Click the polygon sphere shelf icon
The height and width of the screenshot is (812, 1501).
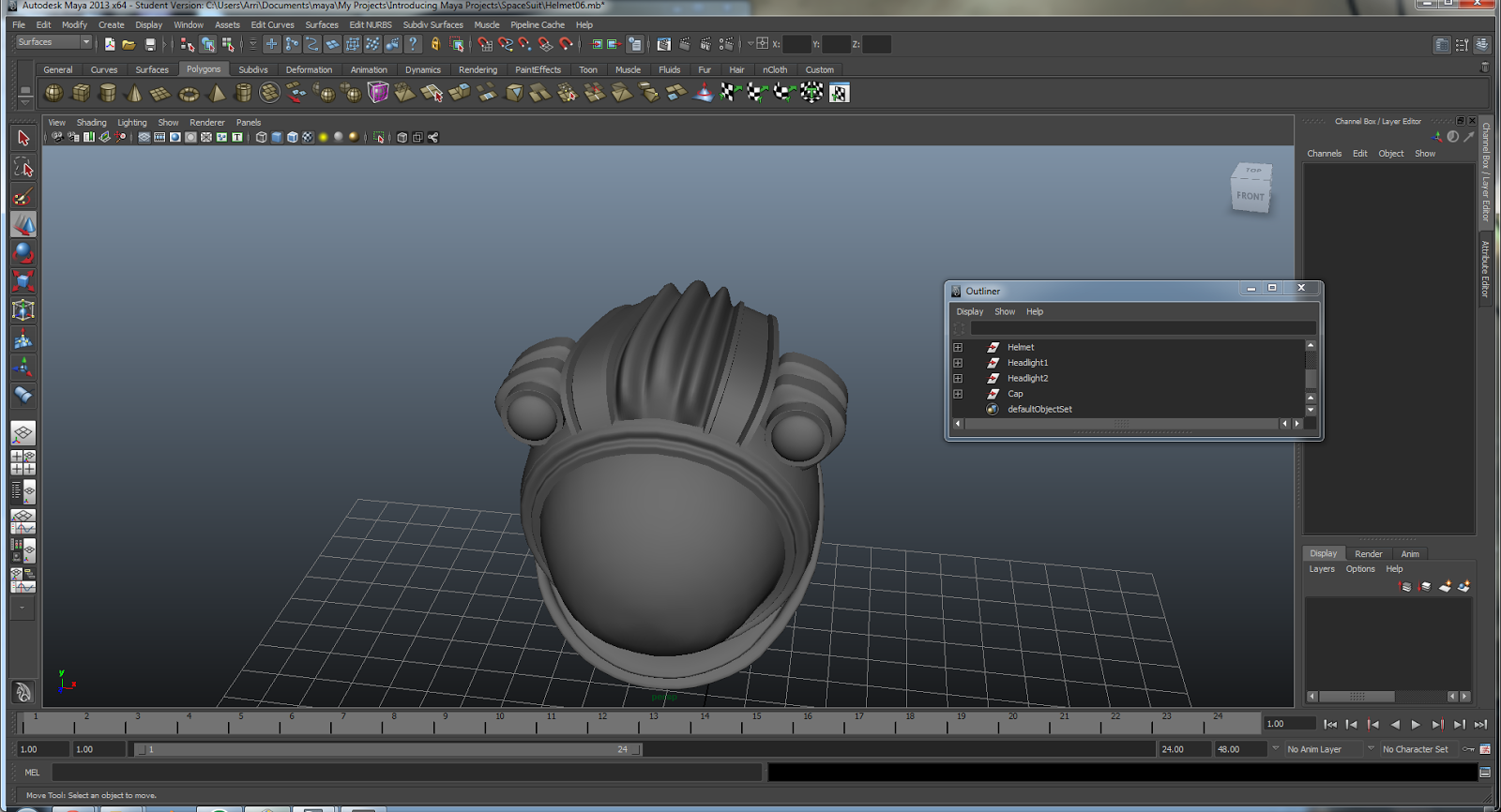pos(54,93)
